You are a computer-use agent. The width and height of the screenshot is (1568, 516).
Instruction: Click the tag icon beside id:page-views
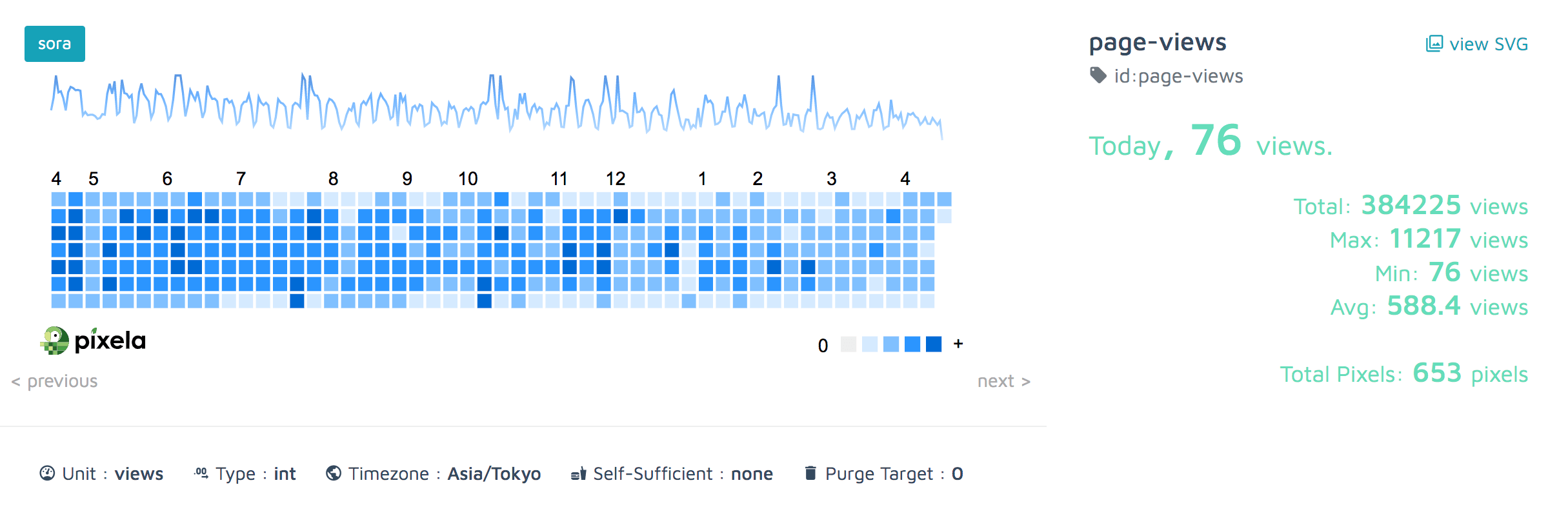point(1098,75)
